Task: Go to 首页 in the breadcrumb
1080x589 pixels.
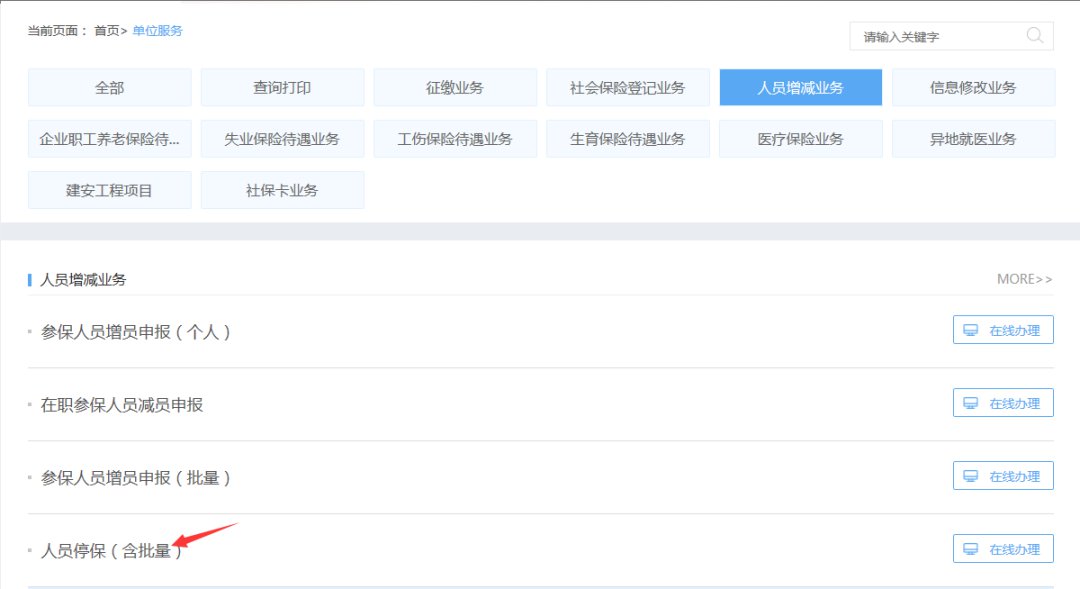Action: [x=106, y=31]
